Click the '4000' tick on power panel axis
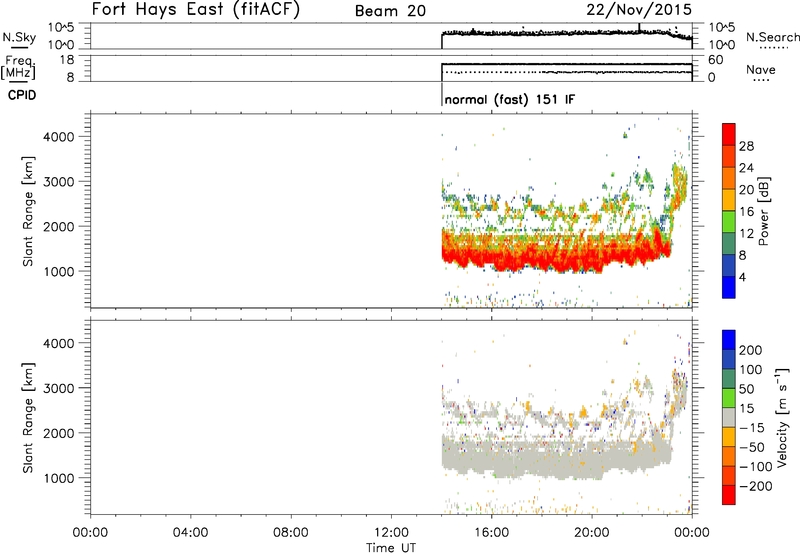The image size is (800, 554). point(59,137)
